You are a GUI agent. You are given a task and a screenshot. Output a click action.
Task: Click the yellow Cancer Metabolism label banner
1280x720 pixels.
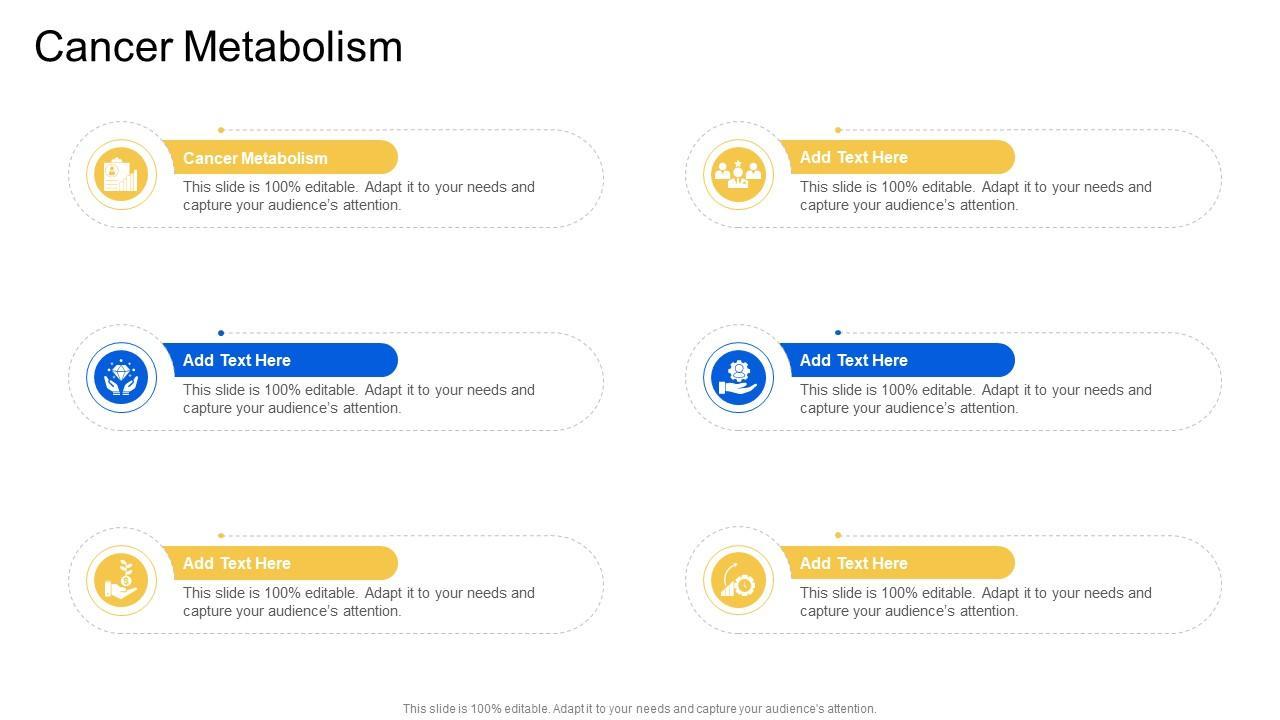(x=280, y=158)
